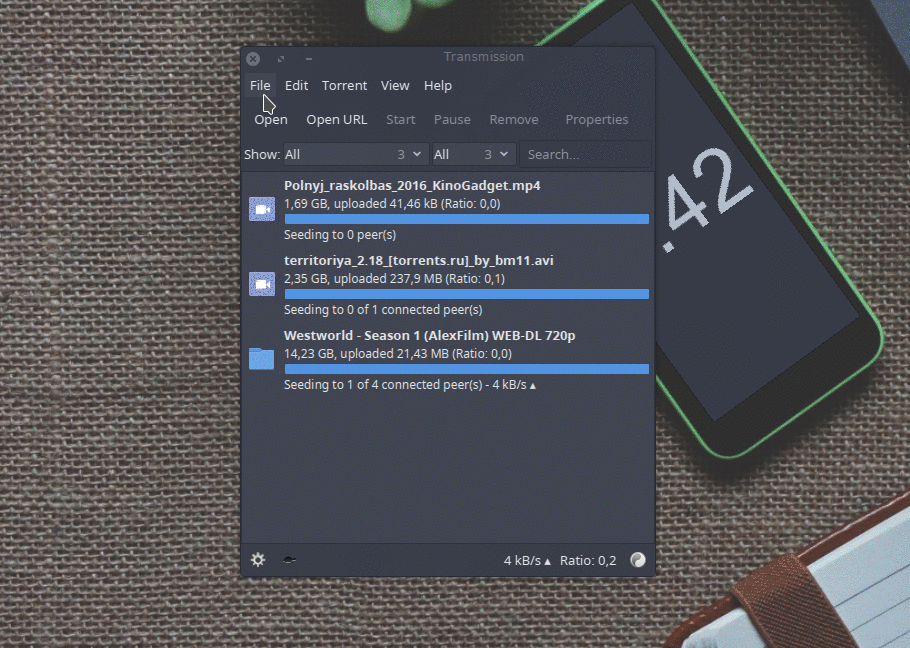Screen dimensions: 910x648
Task: Open the Help menu
Action: pyautogui.click(x=438, y=85)
